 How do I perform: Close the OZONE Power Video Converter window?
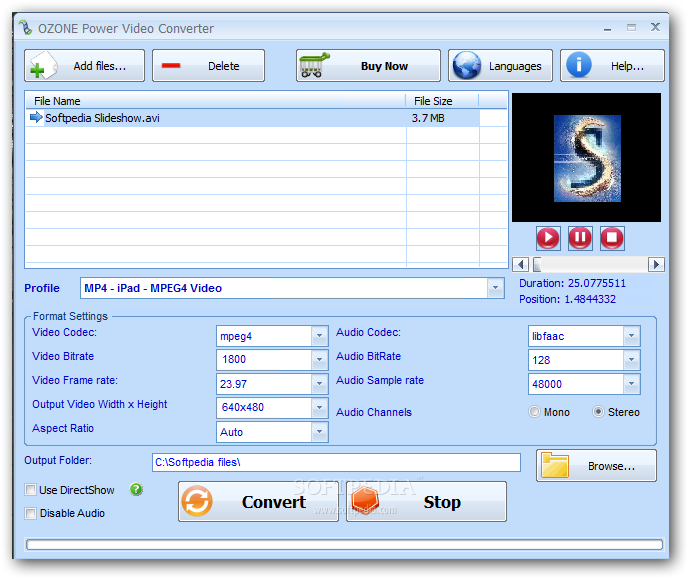point(655,27)
